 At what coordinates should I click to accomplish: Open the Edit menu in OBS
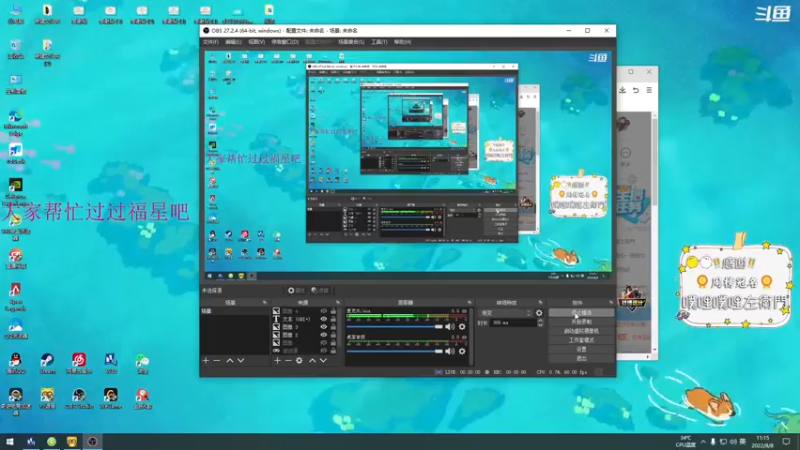click(233, 42)
